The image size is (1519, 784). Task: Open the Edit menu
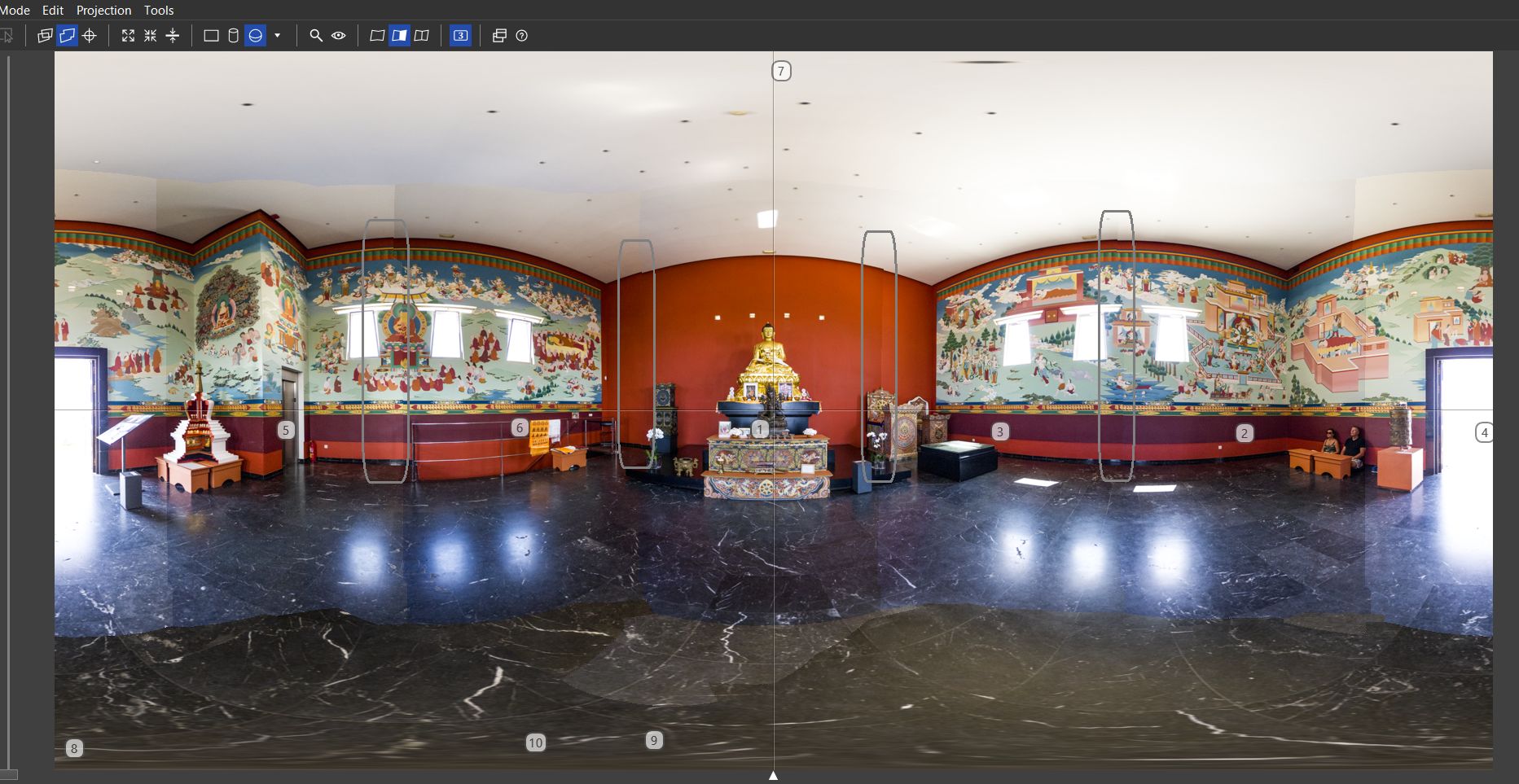coord(53,10)
